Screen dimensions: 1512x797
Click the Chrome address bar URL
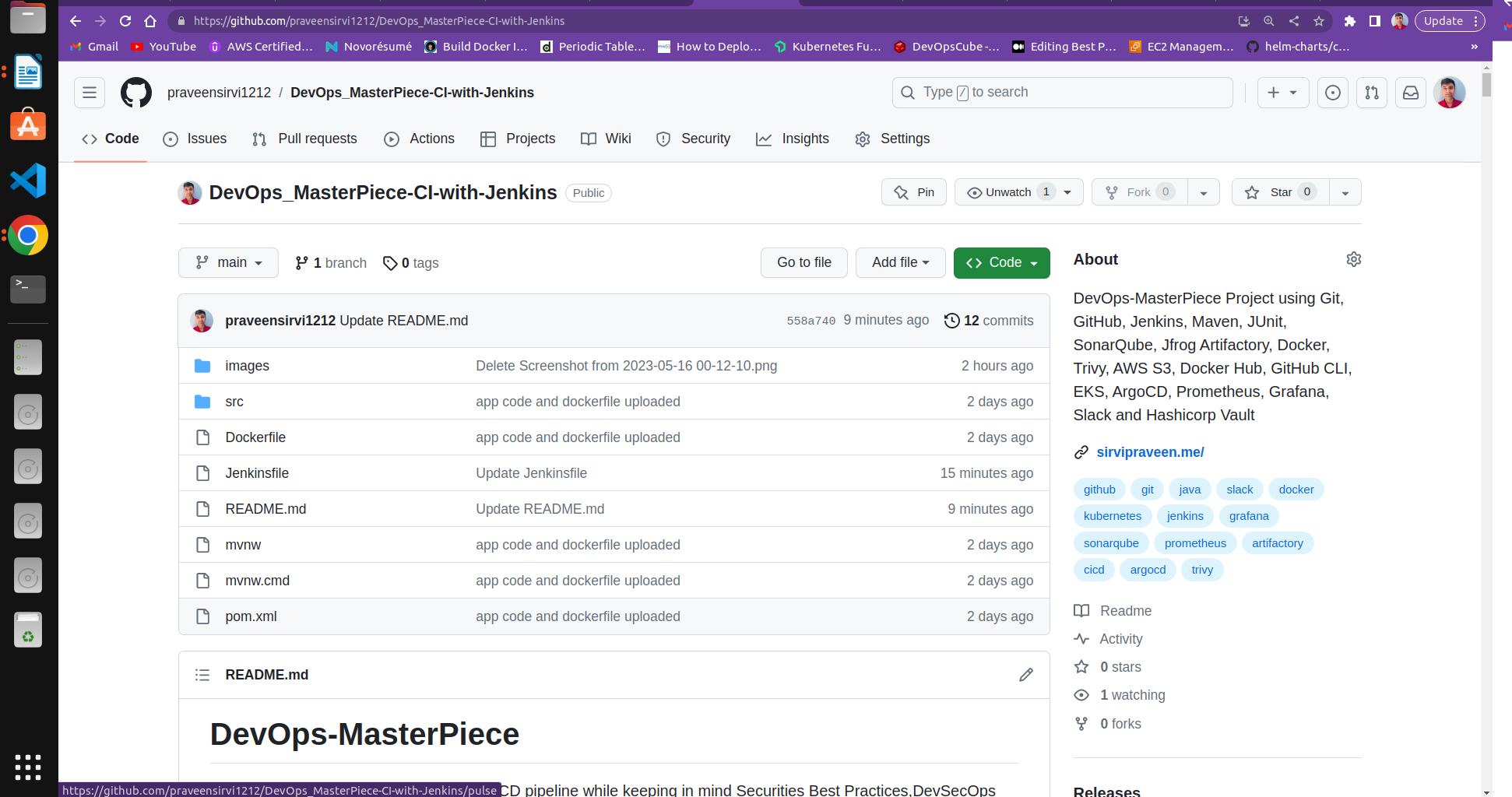379,21
